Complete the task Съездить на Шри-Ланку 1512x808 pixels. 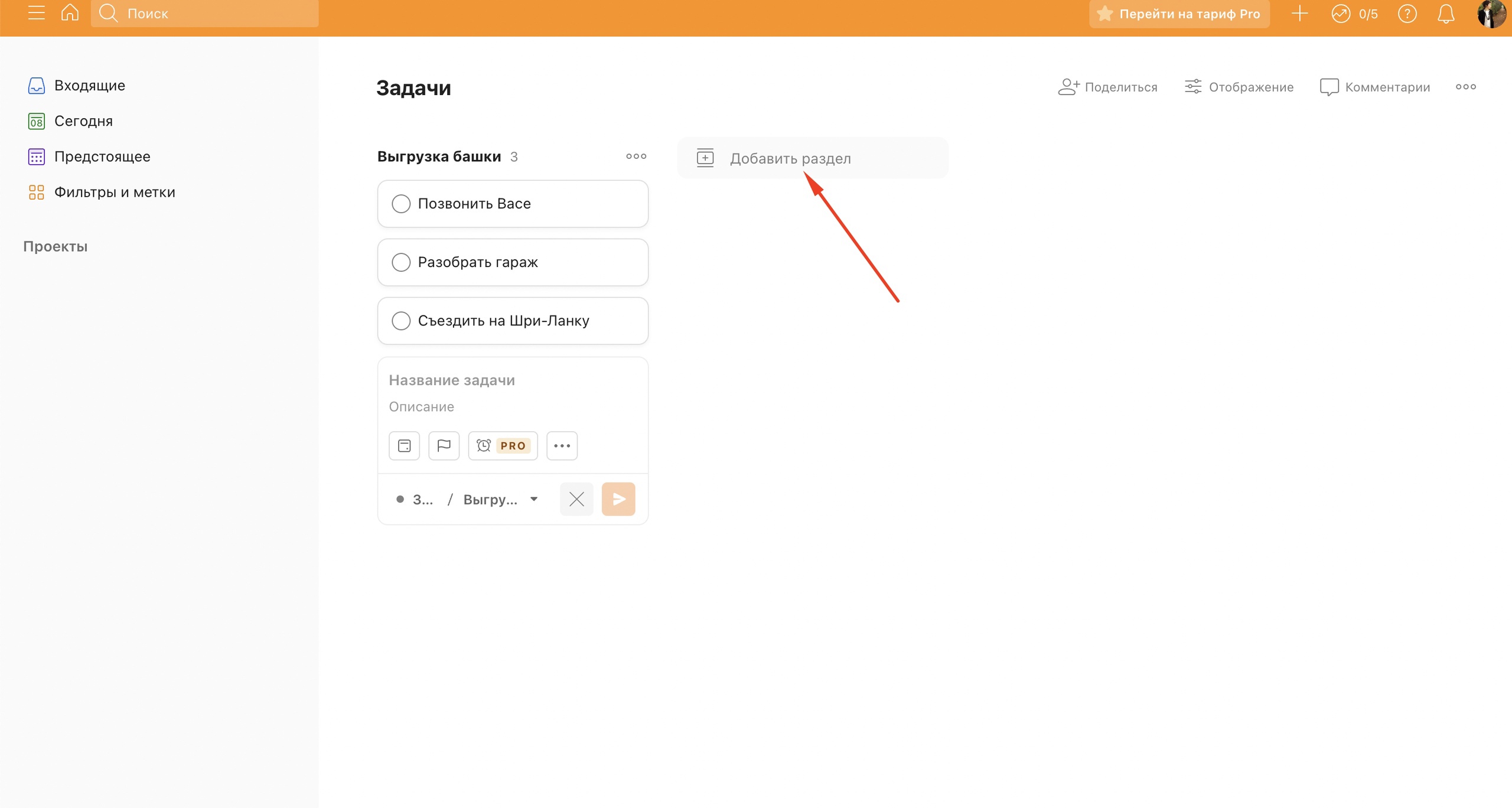(x=401, y=321)
